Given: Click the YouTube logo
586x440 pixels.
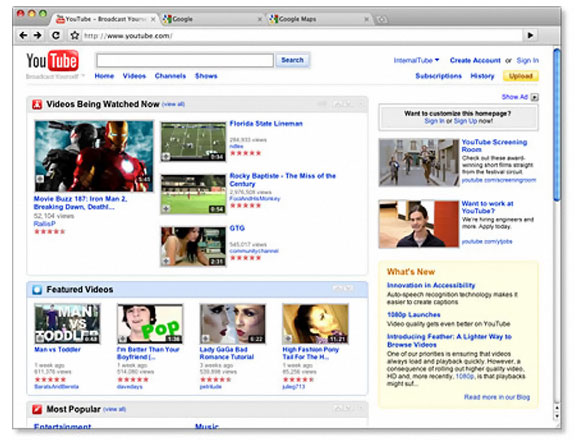Looking at the screenshot, I should click(52, 61).
